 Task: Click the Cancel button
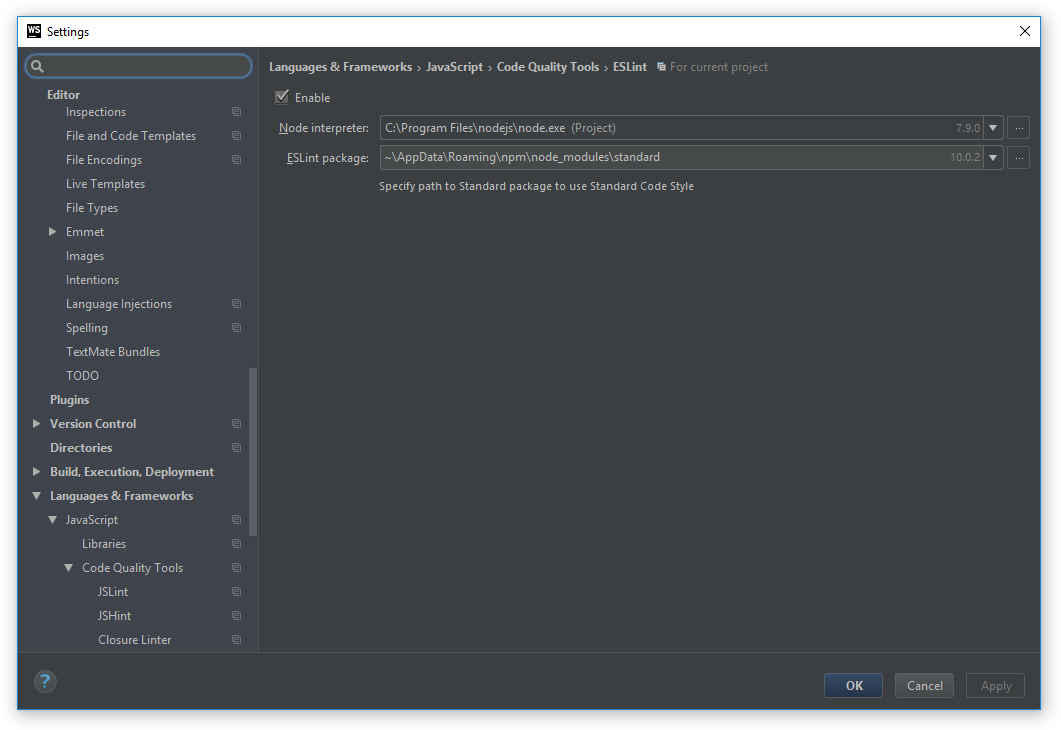[x=924, y=685]
